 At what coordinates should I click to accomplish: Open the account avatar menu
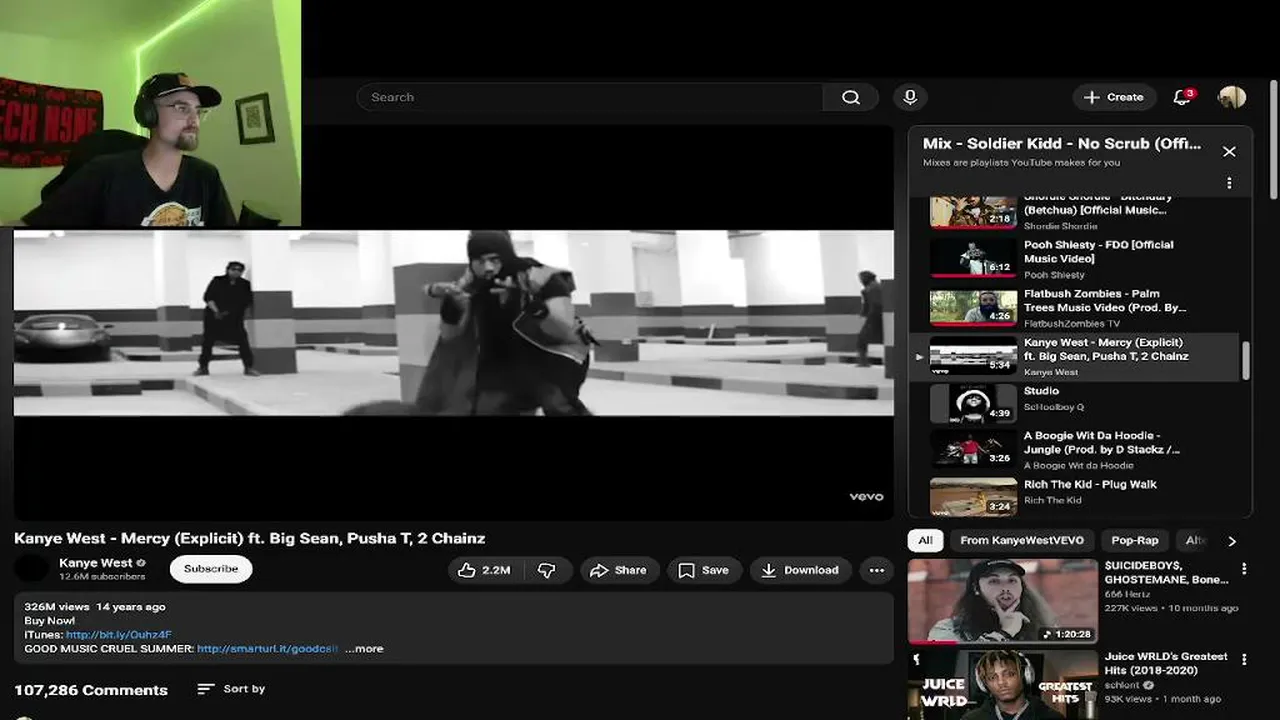[1232, 97]
